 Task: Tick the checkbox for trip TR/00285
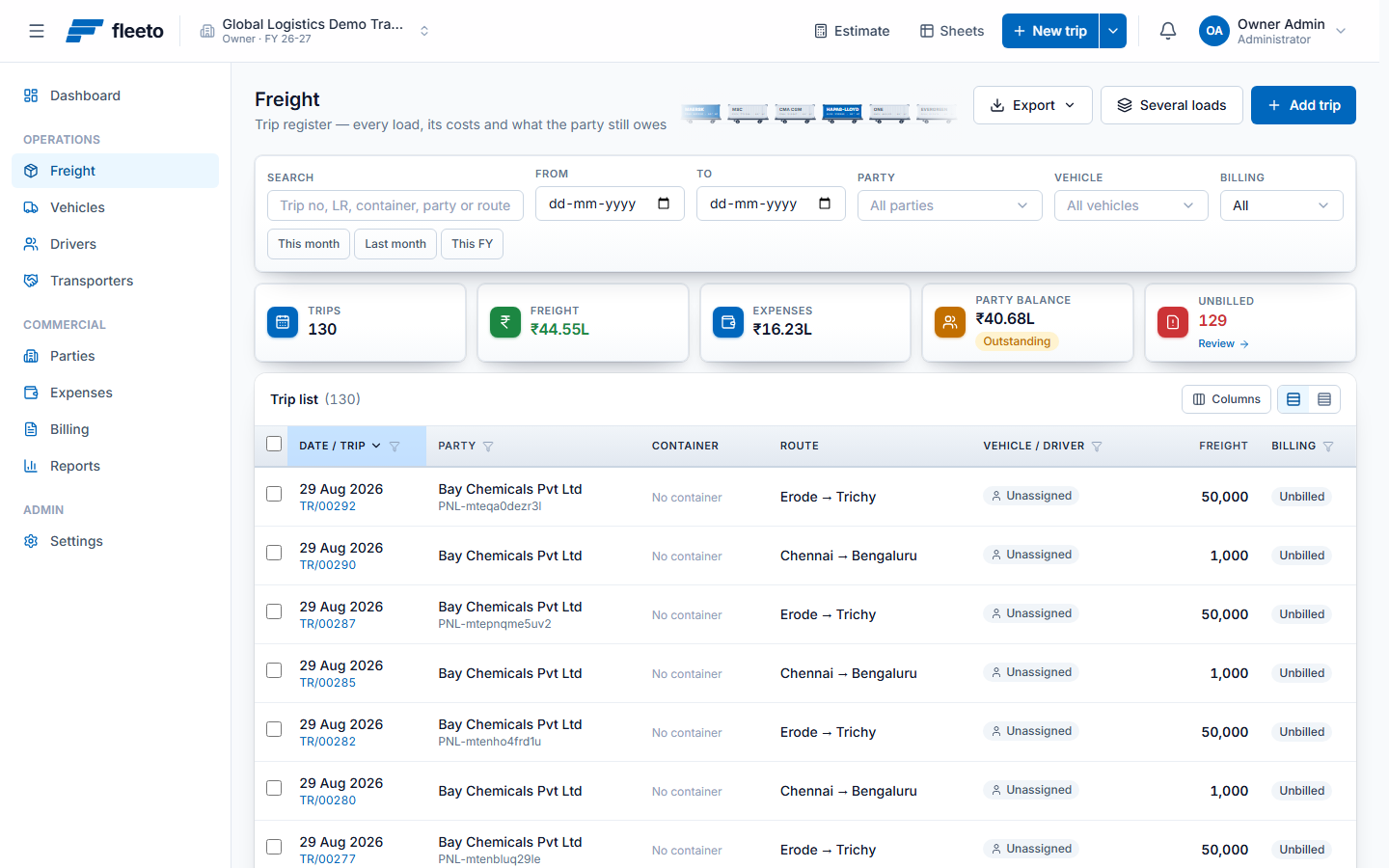tap(274, 670)
